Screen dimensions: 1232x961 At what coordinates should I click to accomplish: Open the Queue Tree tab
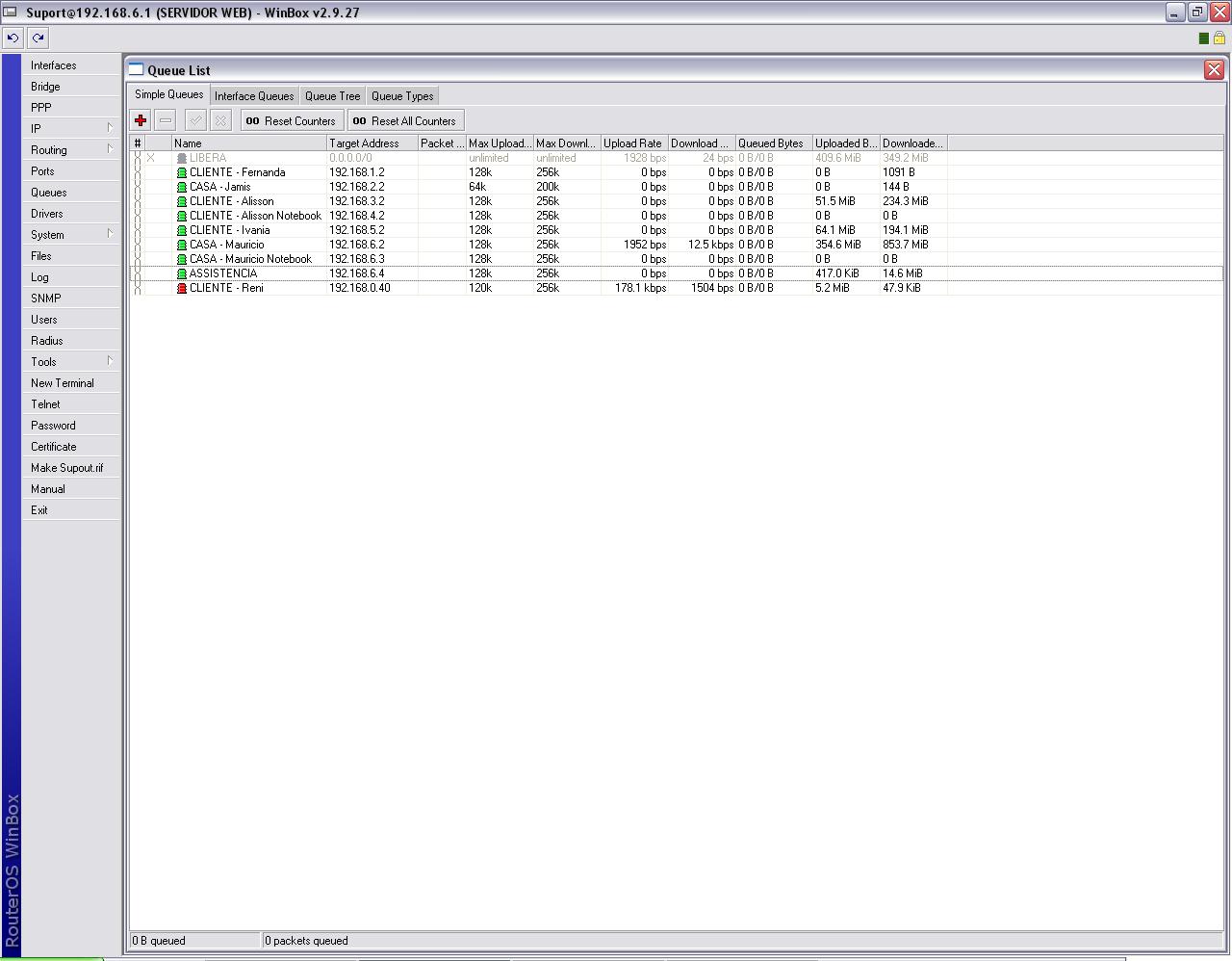point(332,95)
